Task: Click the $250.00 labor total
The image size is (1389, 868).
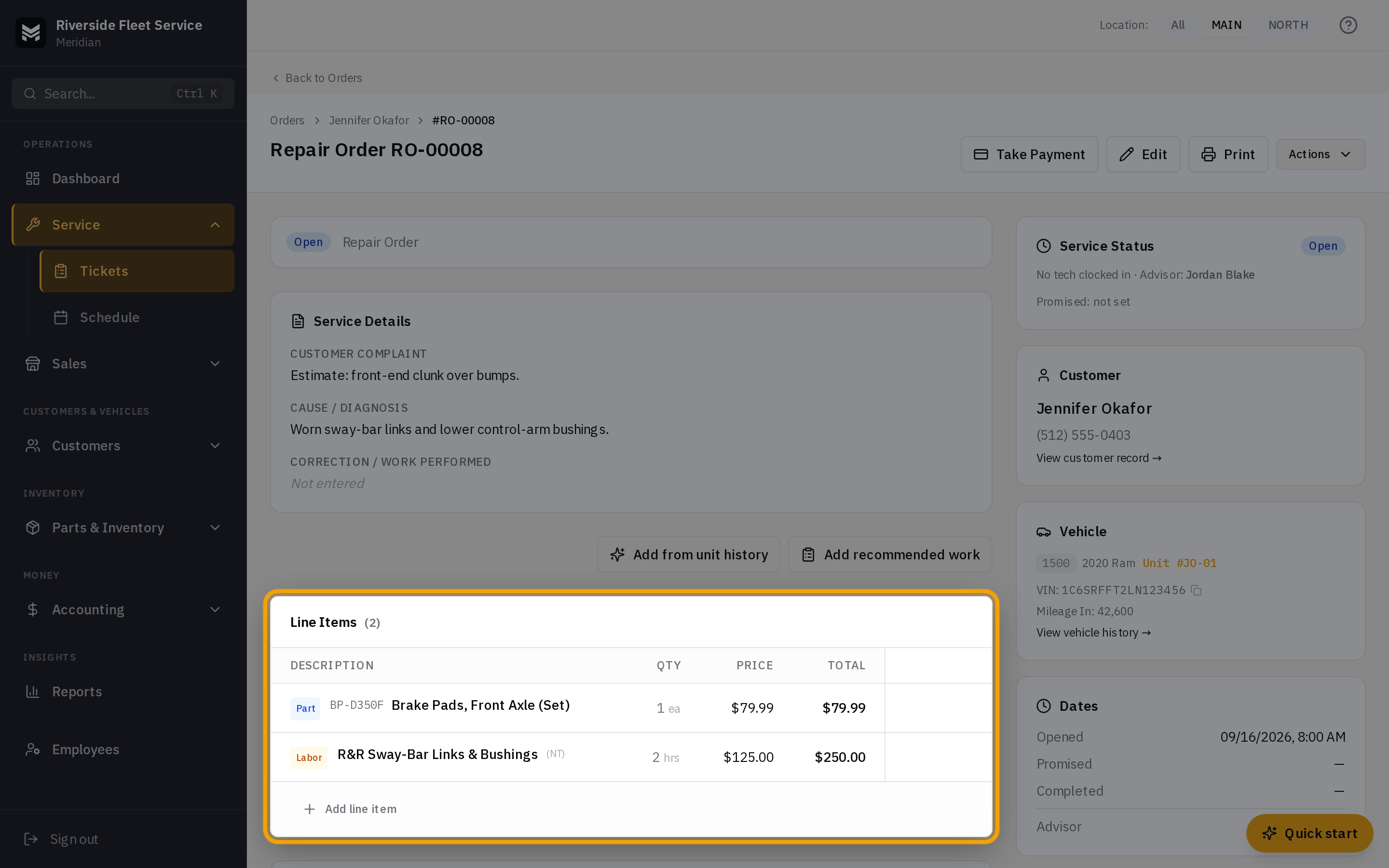Action: click(x=840, y=757)
